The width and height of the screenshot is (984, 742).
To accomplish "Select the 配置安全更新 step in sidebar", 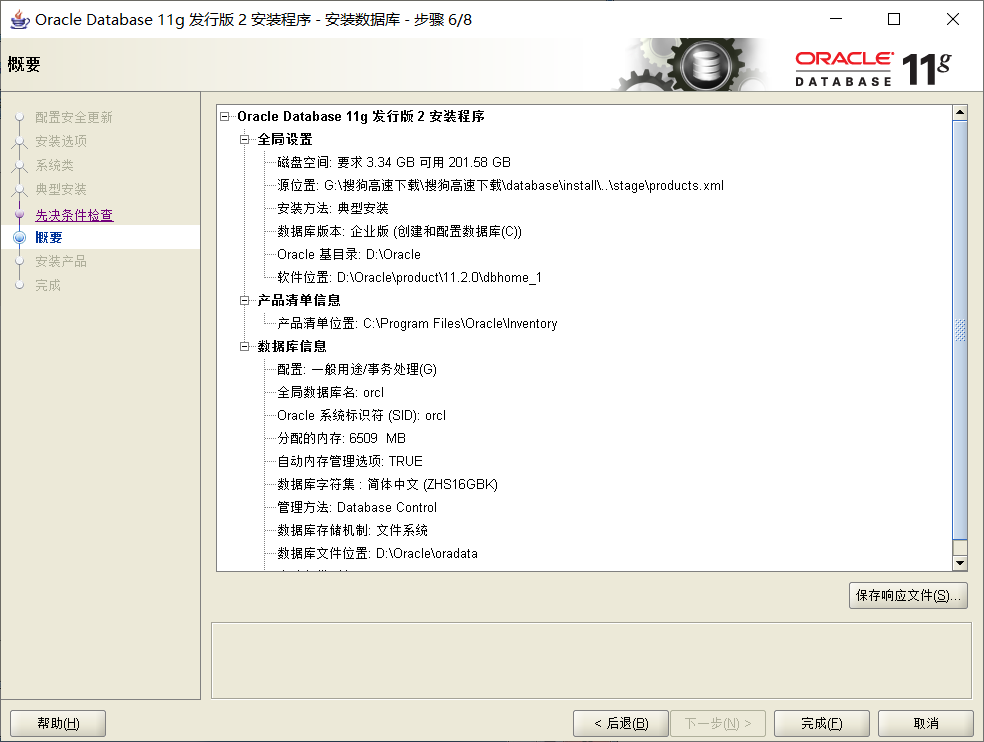I will click(x=73, y=117).
